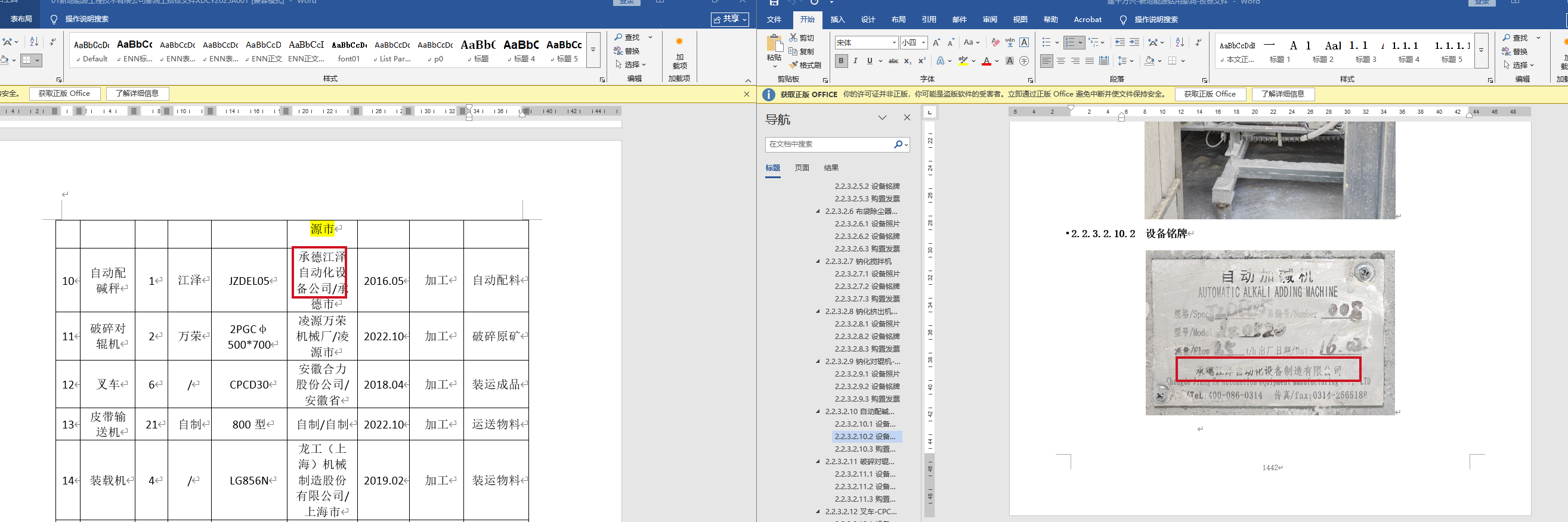The image size is (1568, 522).
Task: Justify the paragraph text
Action: click(x=1090, y=61)
